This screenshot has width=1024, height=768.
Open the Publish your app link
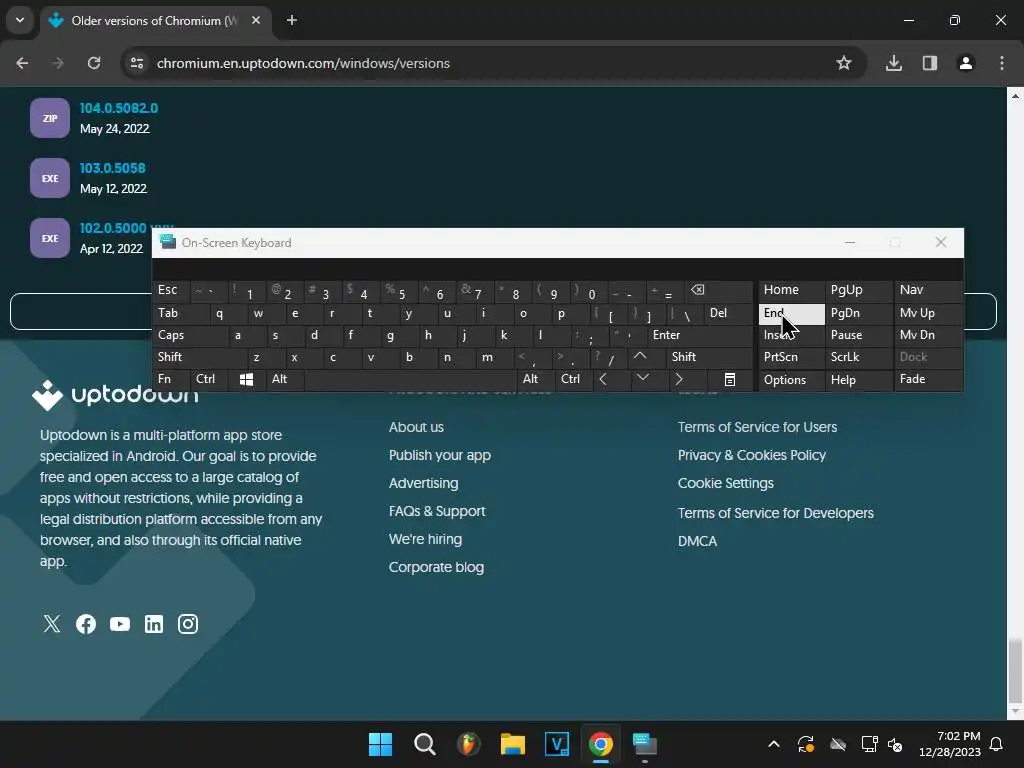tap(440, 455)
